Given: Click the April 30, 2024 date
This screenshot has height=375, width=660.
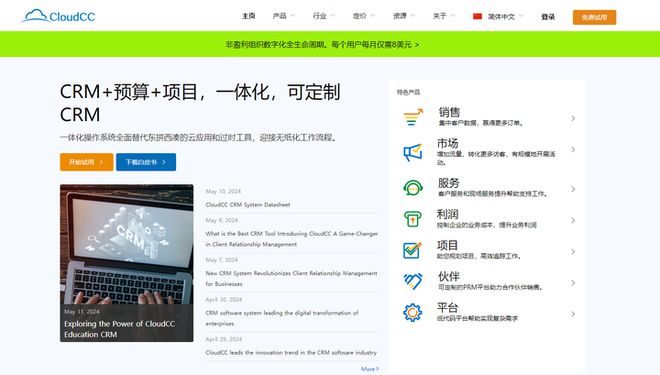Looking at the screenshot, I should [x=224, y=300].
